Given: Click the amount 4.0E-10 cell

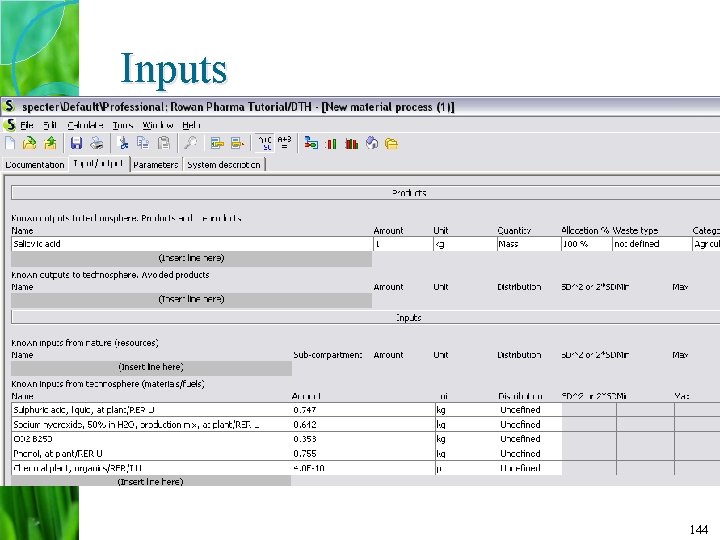Looking at the screenshot, I should coord(363,468).
